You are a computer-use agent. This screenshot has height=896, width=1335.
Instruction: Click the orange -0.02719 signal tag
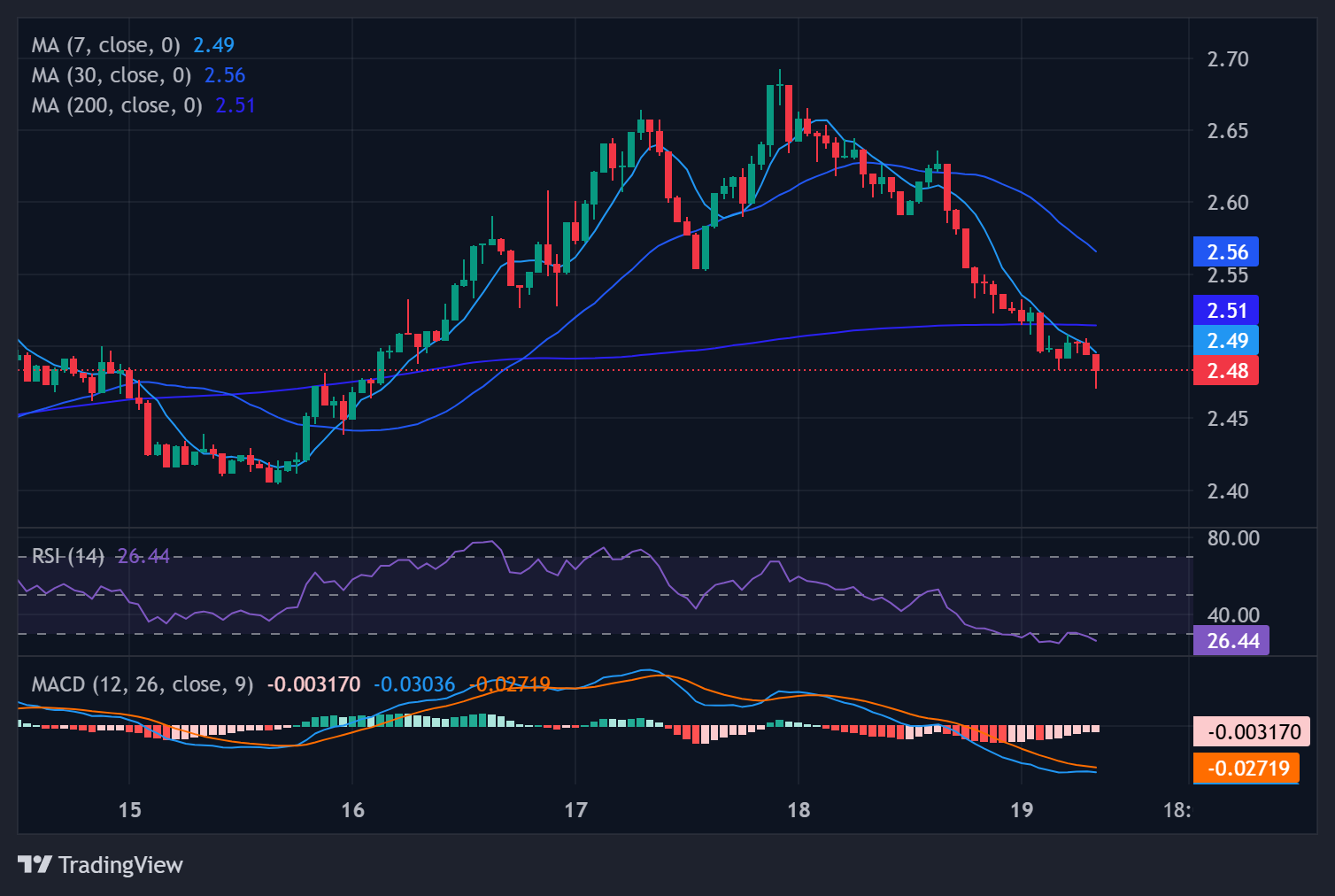point(1247,768)
